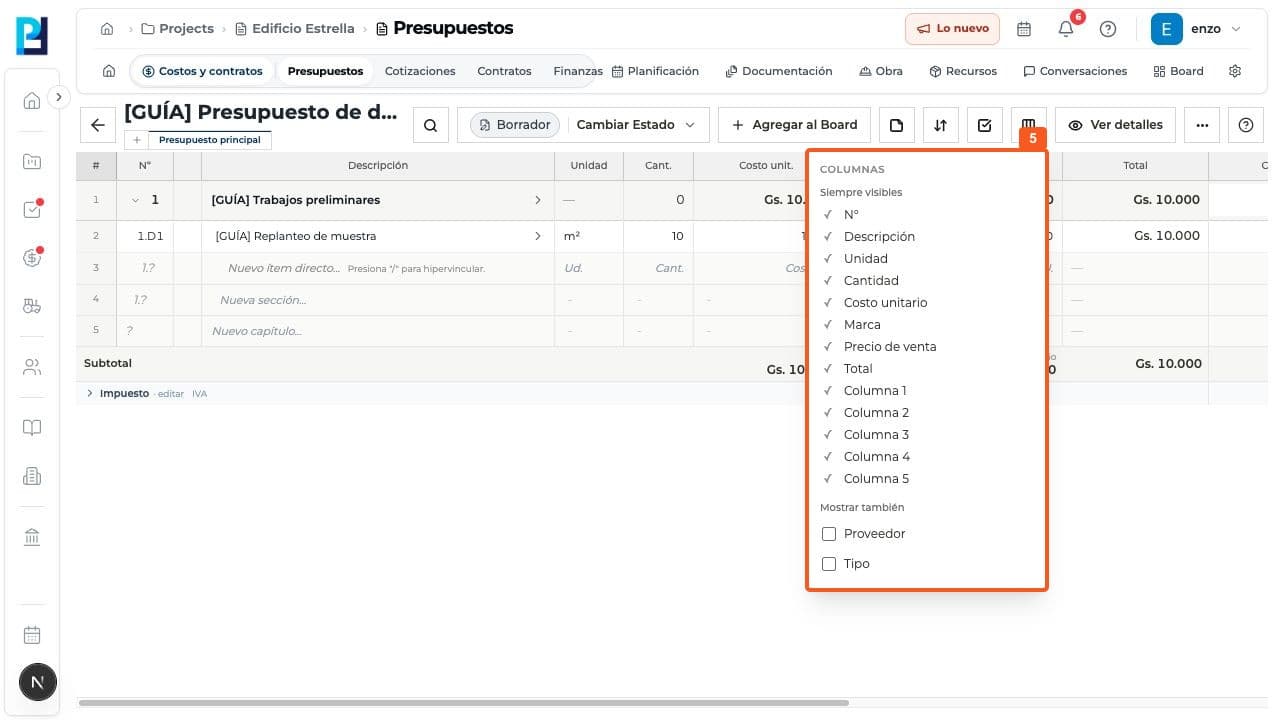Open the help question mark in header
The image size is (1280, 720).
1108,29
